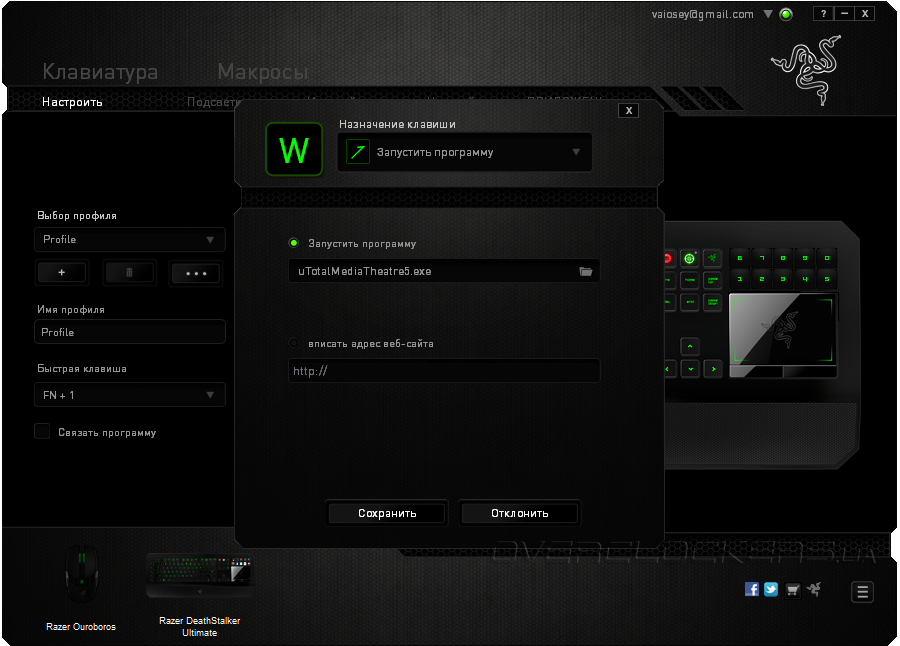This screenshot has width=900, height=646.
Task: Open the Razer store via cart icon
Action: (792, 589)
